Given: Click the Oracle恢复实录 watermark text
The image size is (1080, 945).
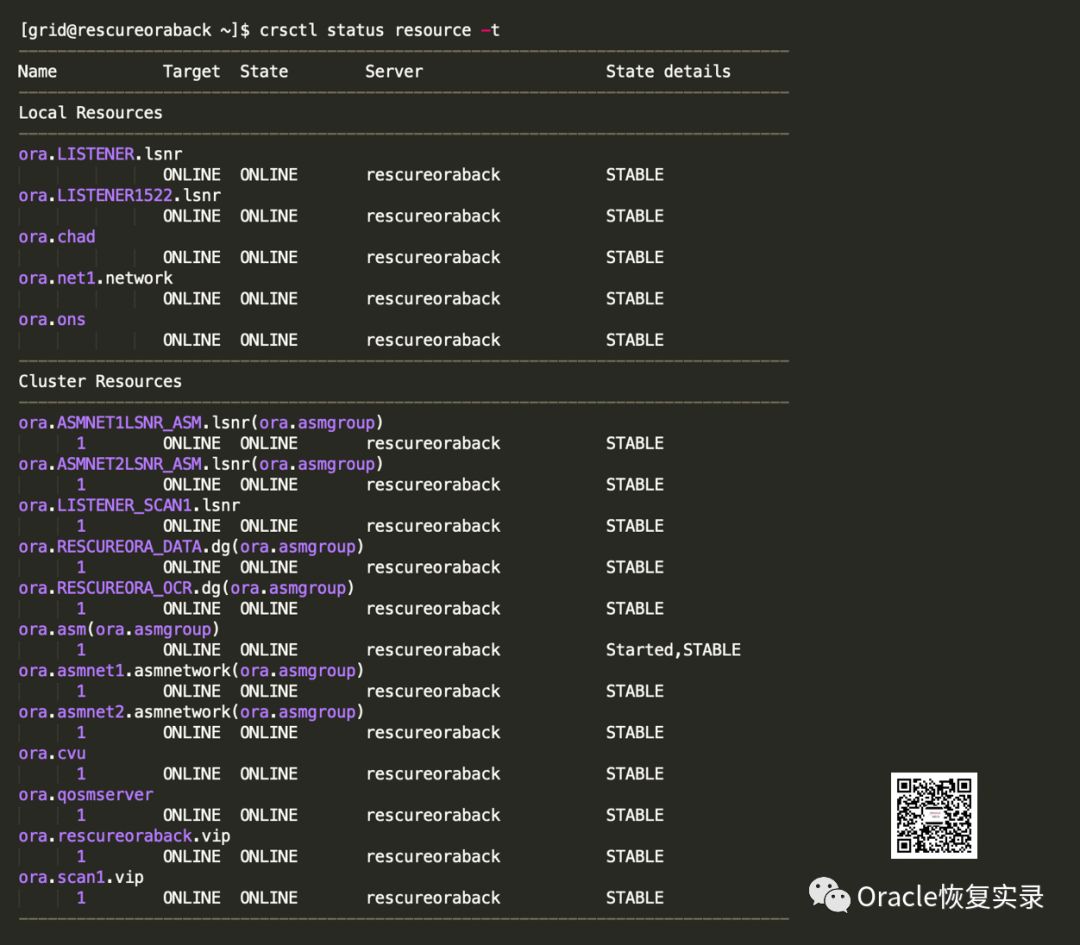Looking at the screenshot, I should click(x=950, y=896).
